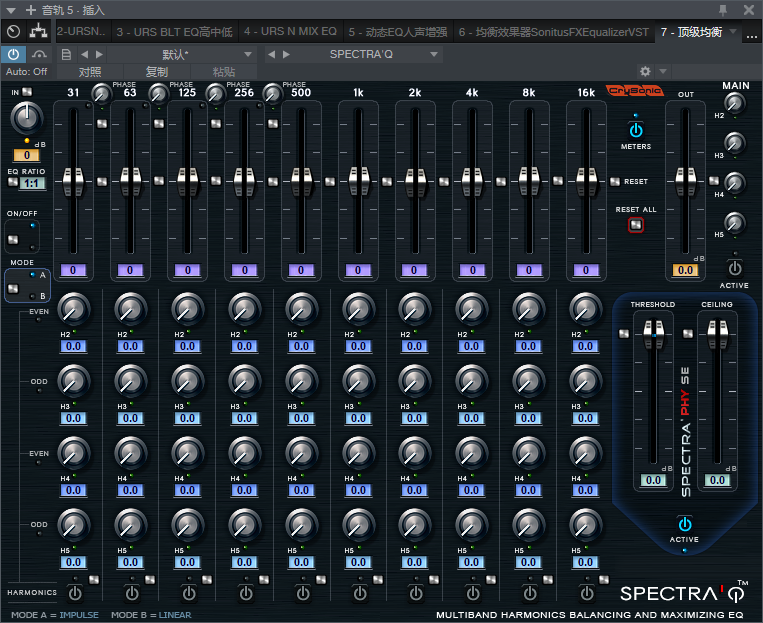Click the PHASE knob between 31 and 63
The width and height of the screenshot is (763, 623).
(x=101, y=93)
